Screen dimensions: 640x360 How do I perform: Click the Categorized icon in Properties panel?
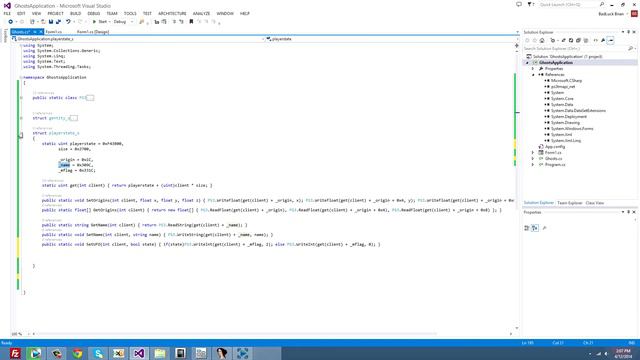(x=527, y=228)
